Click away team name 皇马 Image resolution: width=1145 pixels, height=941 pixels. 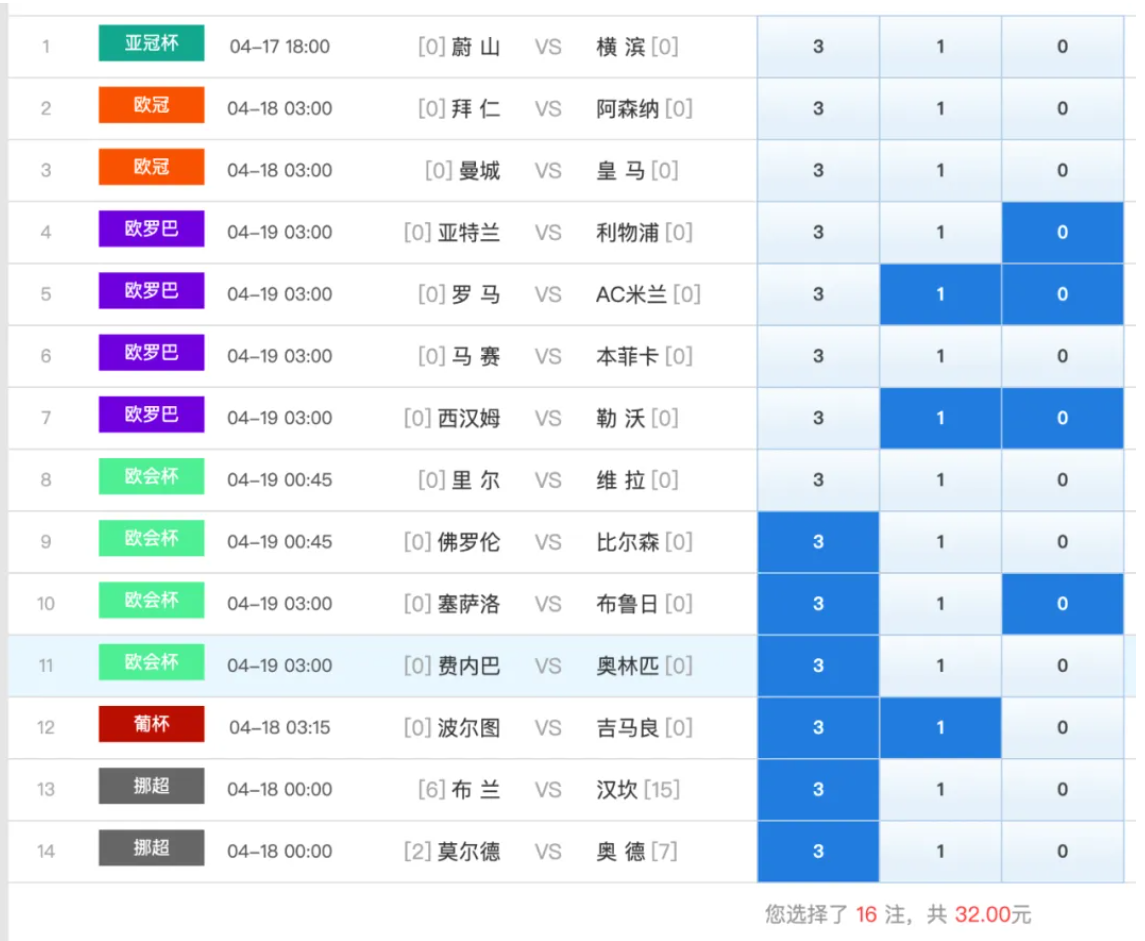(621, 171)
